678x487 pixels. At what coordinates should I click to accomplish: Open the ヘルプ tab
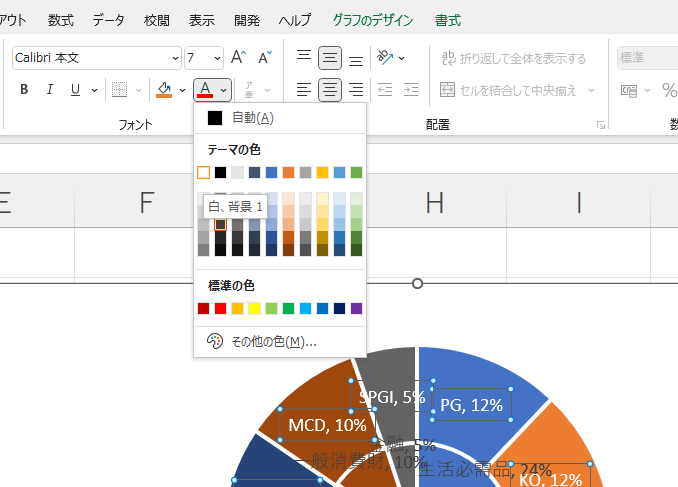click(x=295, y=20)
